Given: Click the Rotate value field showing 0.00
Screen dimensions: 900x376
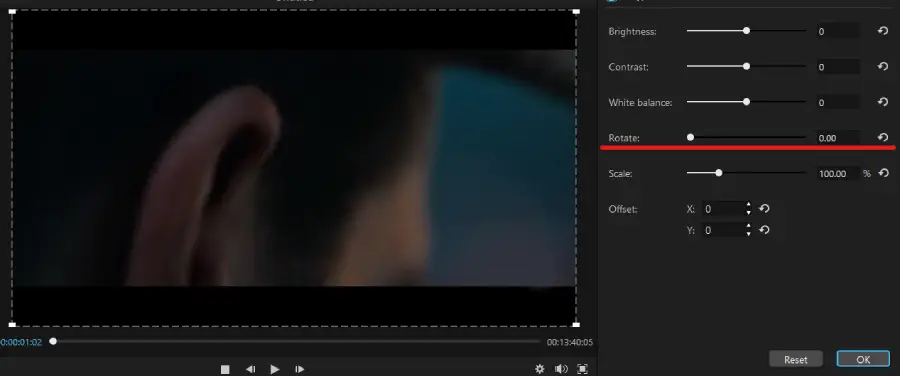Looking at the screenshot, I should [x=838, y=138].
